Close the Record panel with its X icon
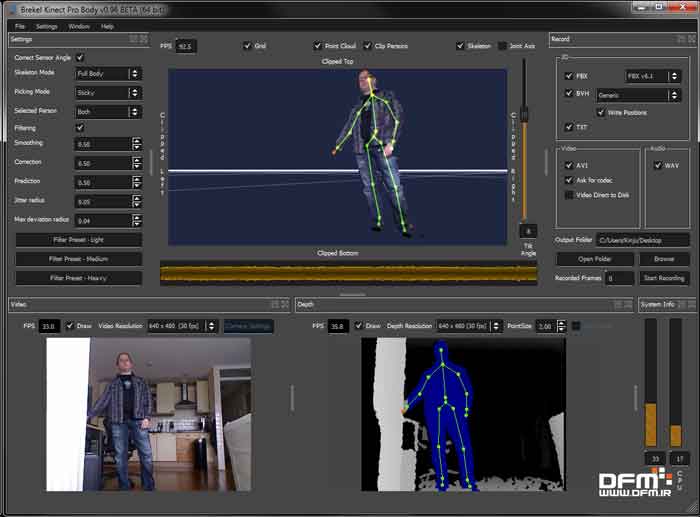 point(692,39)
